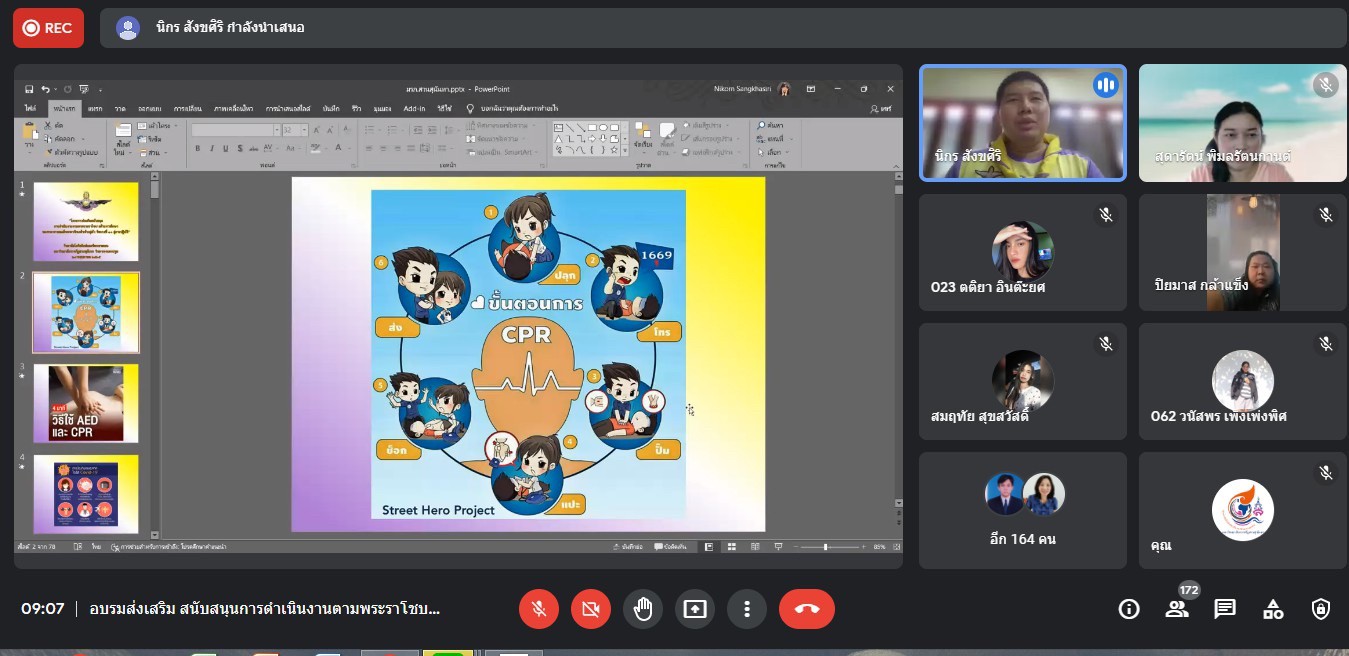Click the slide sorter view icon
This screenshot has height=656, width=1349.
731,547
